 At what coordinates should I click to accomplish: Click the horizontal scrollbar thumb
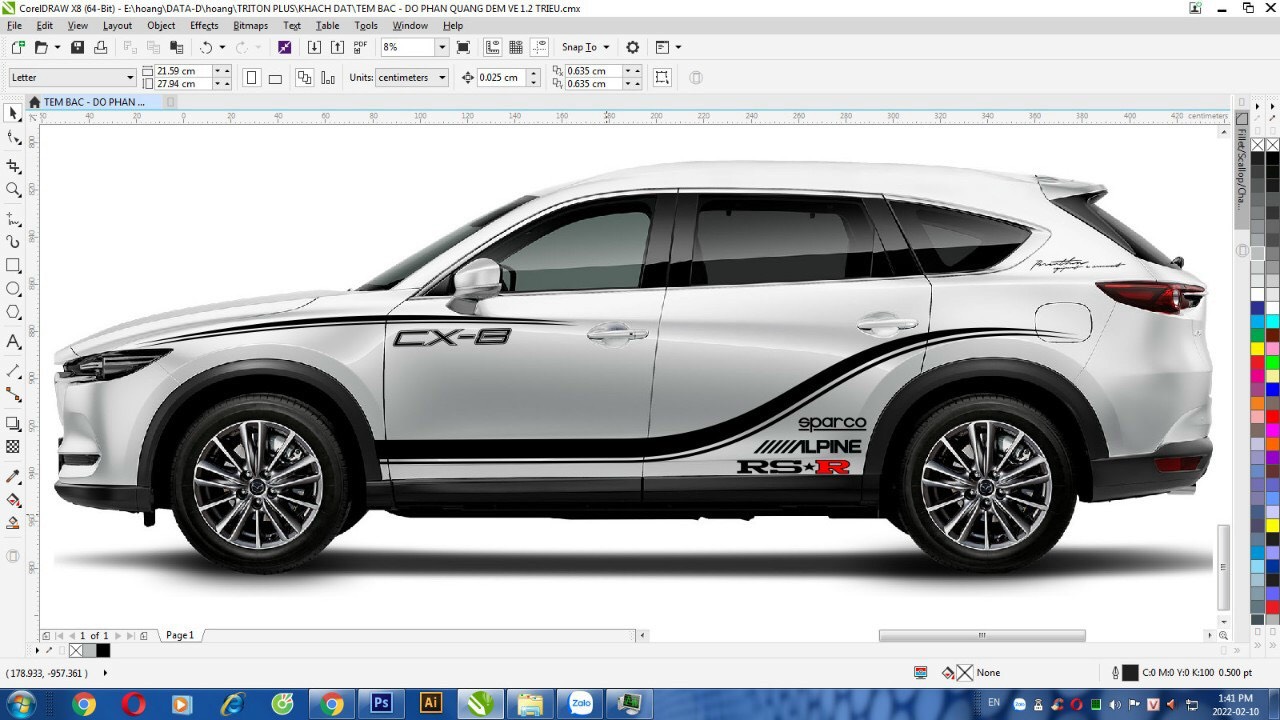(x=982, y=635)
